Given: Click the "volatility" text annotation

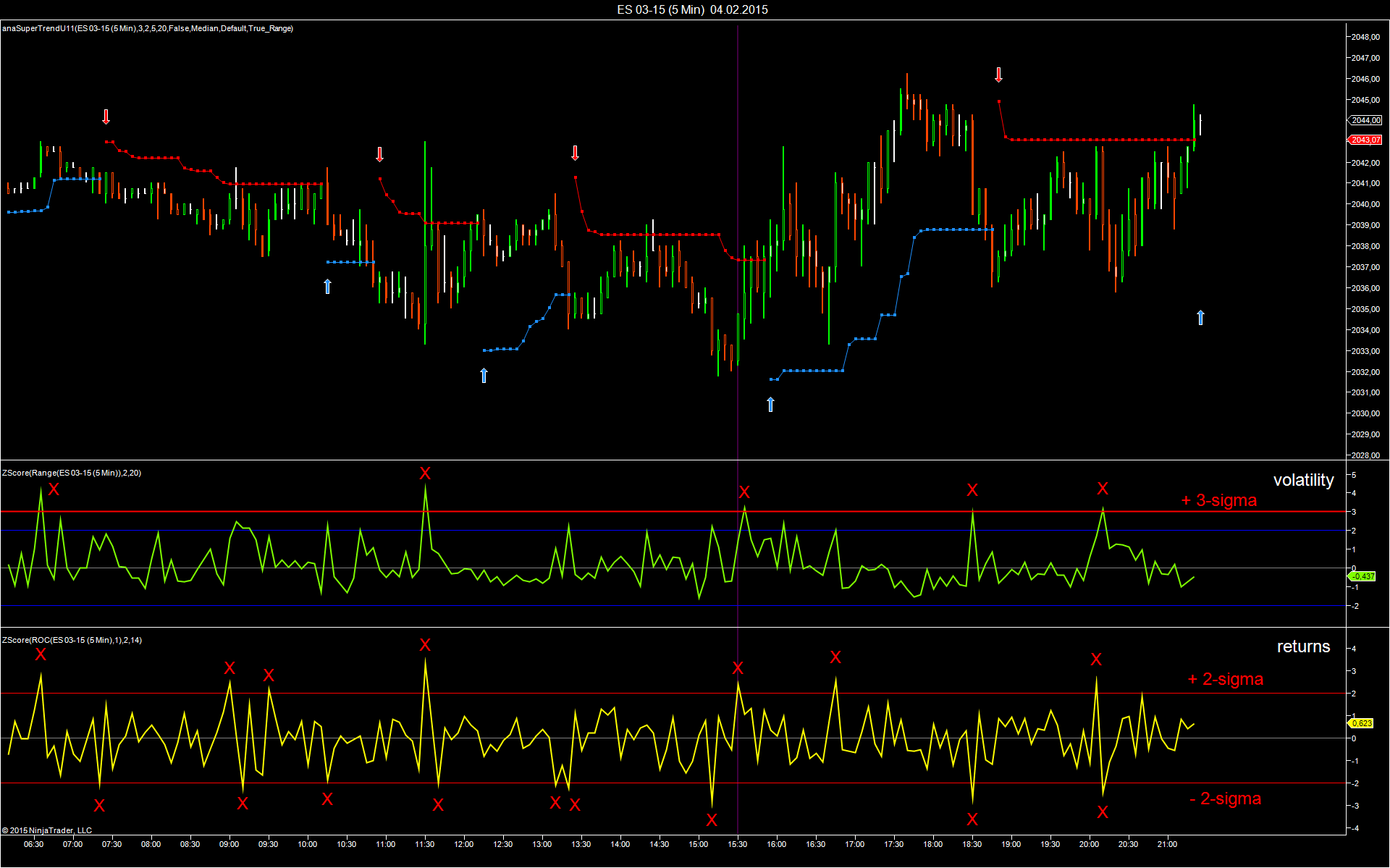Looking at the screenshot, I should (x=1303, y=480).
